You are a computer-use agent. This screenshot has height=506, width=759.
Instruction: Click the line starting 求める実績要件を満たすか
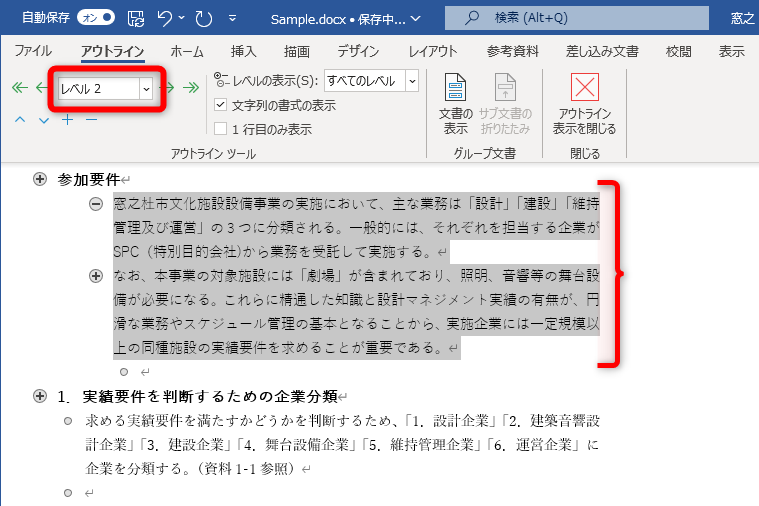click(x=342, y=421)
